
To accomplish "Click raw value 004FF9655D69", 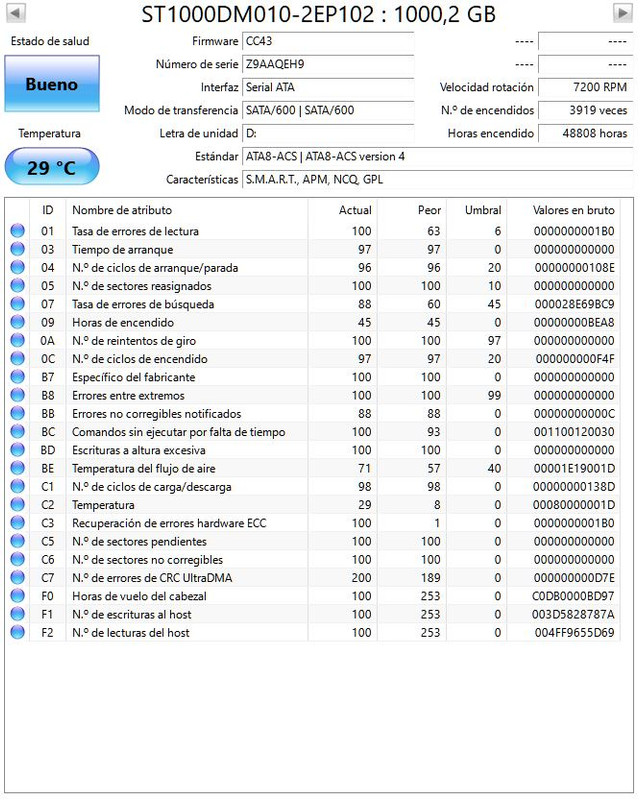I will 574,633.
